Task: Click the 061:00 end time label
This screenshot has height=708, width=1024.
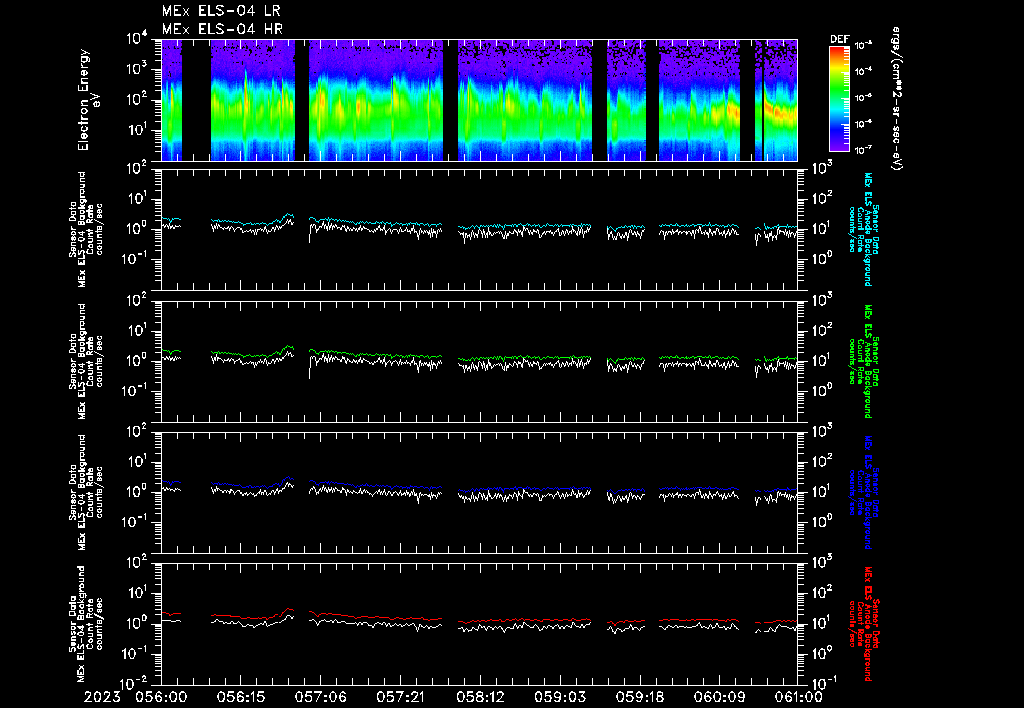Action: click(797, 697)
